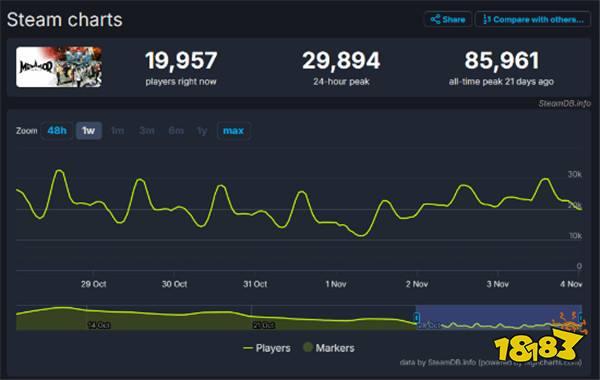
Task: Select the 1y zoom range
Action: 202,131
